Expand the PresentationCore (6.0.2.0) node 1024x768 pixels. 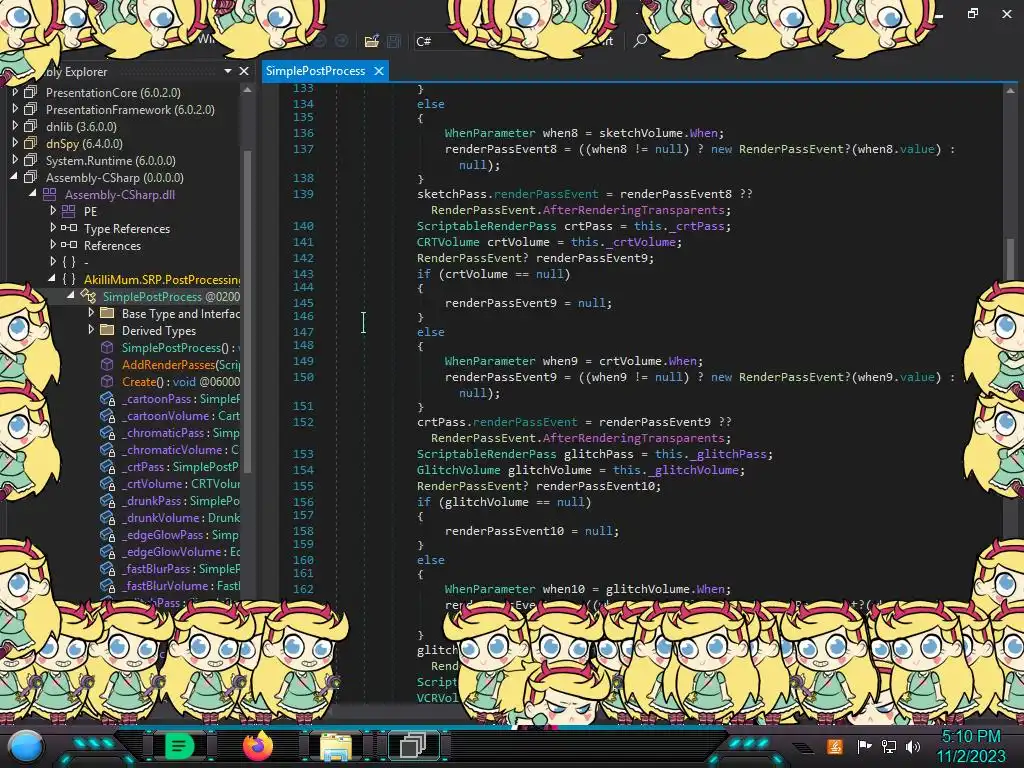click(15, 92)
